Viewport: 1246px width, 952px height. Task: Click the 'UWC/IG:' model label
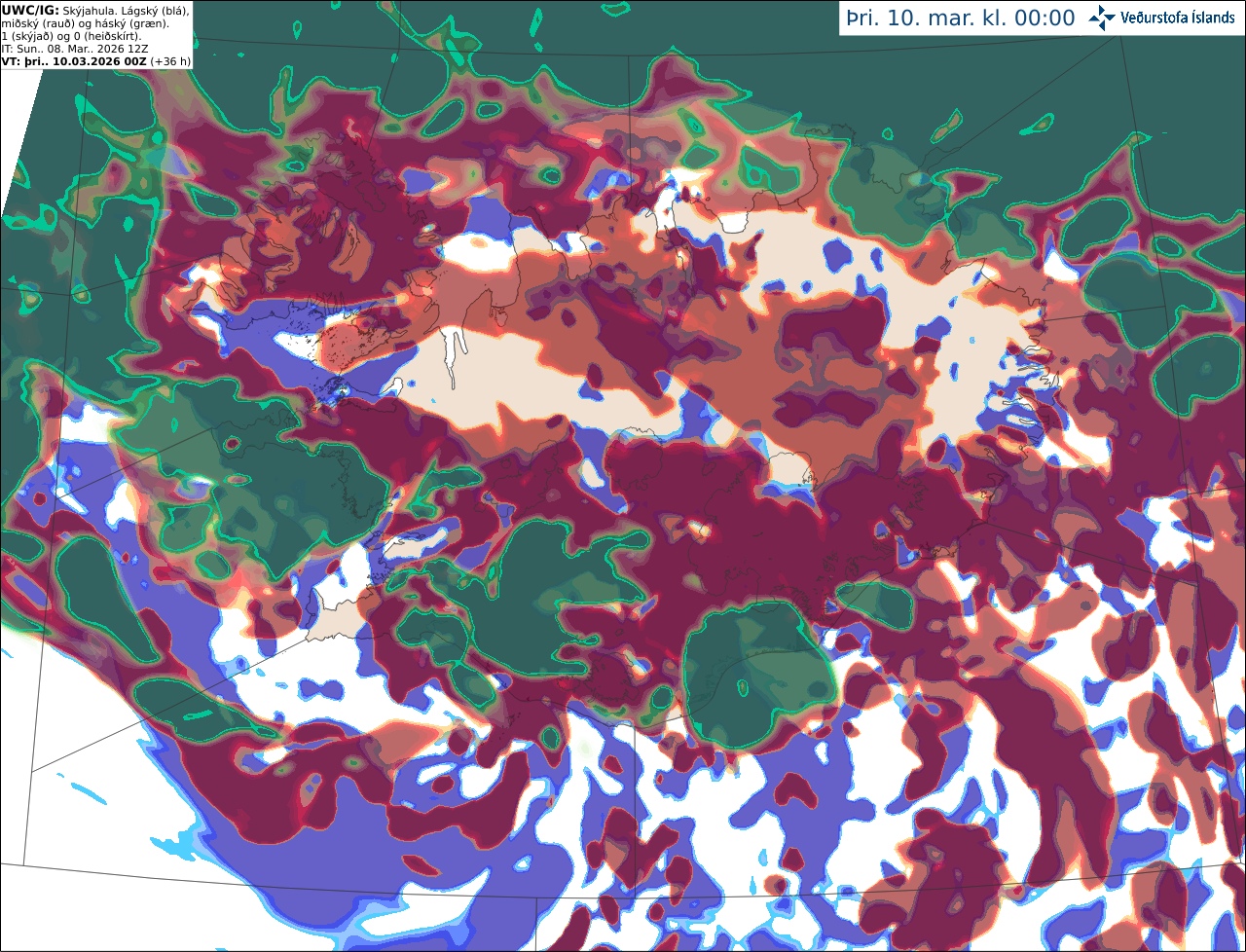[30, 10]
